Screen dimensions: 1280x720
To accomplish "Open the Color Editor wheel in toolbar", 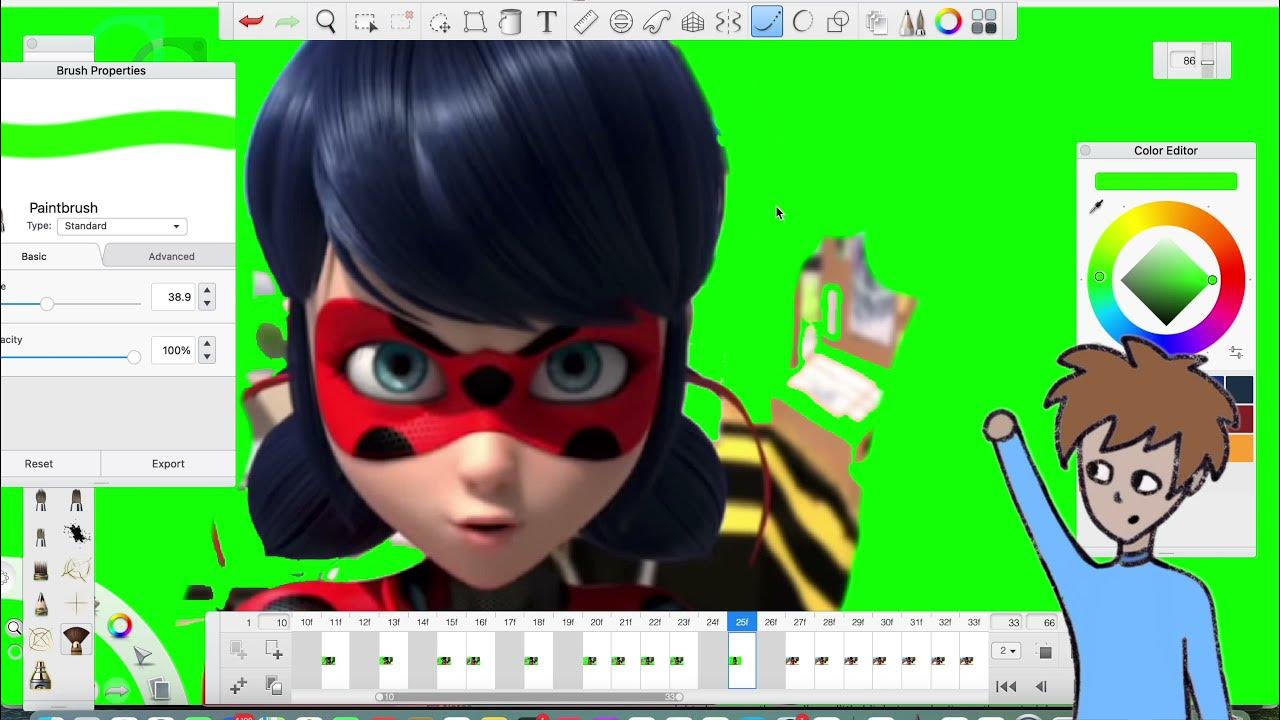I will (x=948, y=21).
